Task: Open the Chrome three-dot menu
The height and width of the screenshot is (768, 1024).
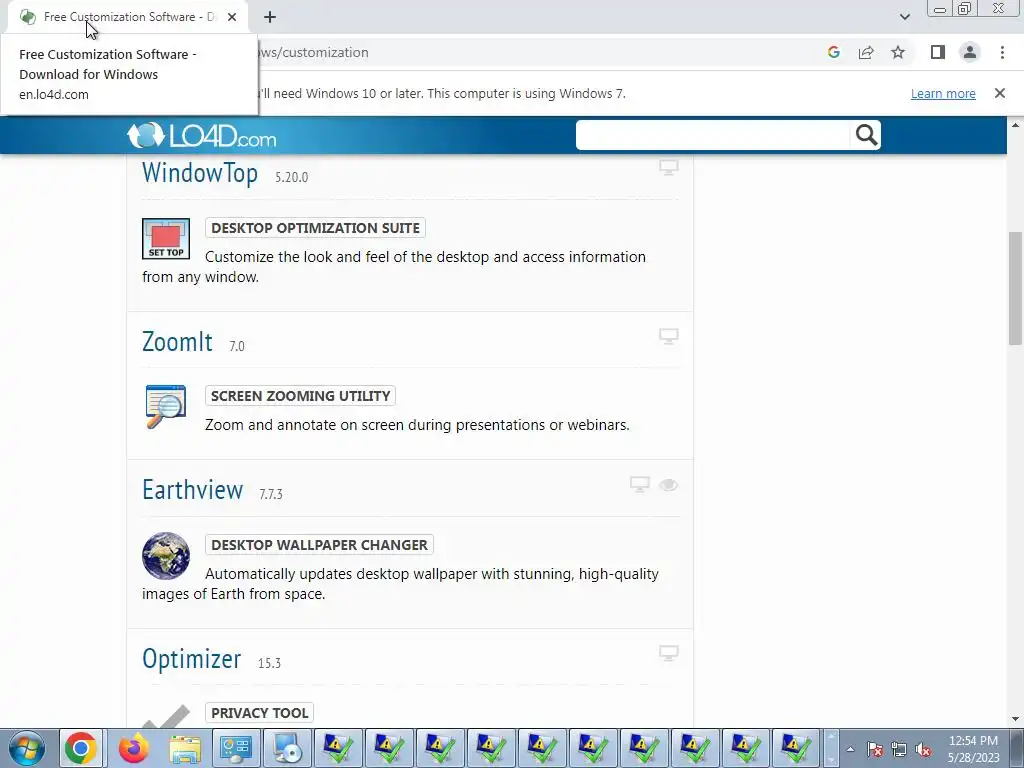Action: click(x=1002, y=52)
